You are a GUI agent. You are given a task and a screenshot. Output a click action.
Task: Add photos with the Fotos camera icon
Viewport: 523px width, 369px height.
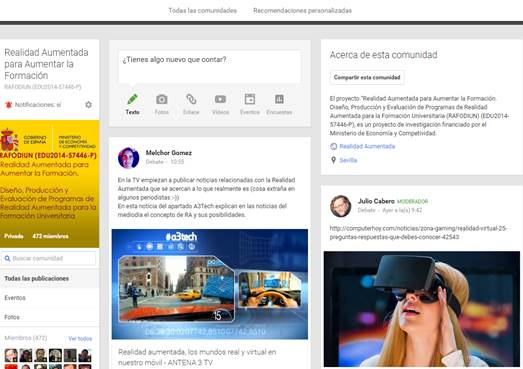point(162,99)
